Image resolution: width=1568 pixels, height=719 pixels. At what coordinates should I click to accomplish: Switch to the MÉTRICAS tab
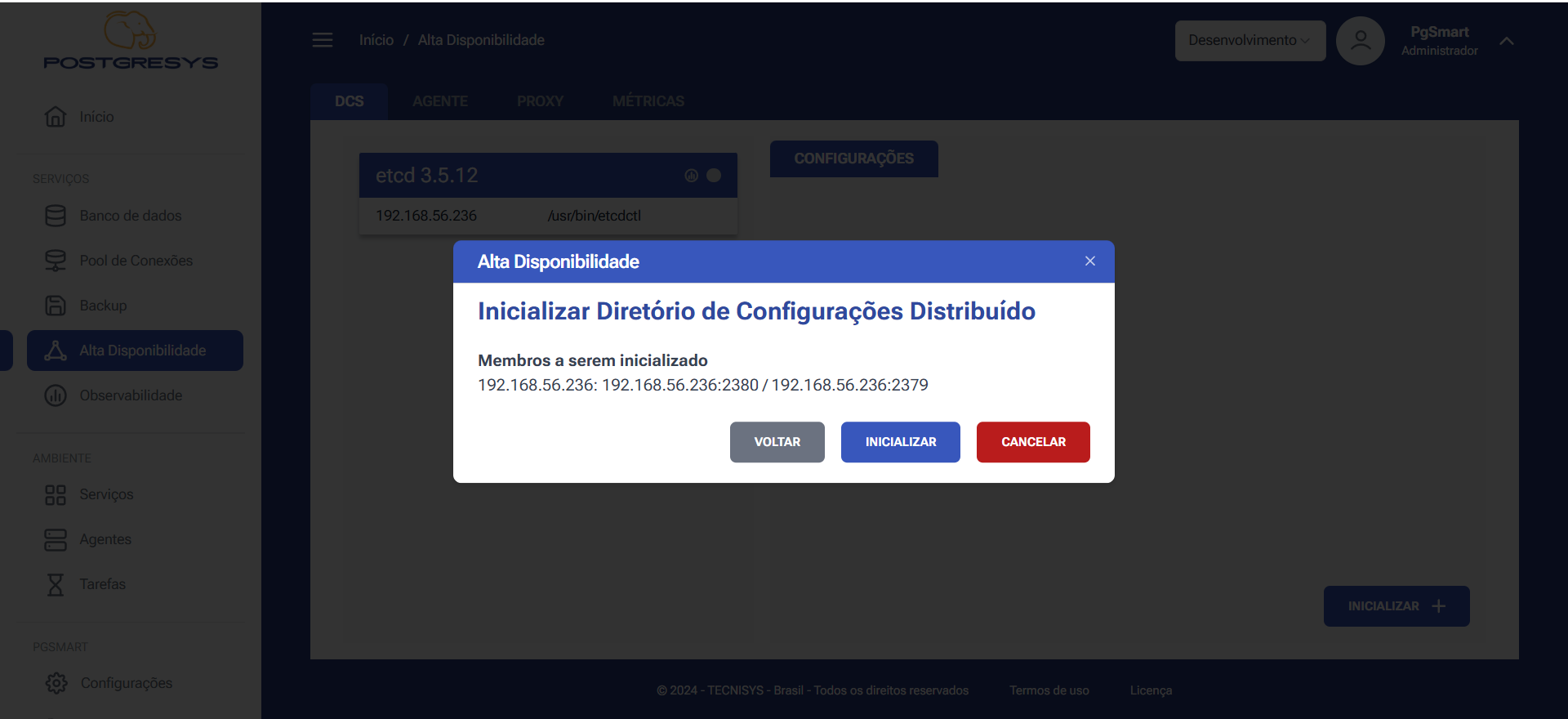pyautogui.click(x=648, y=101)
